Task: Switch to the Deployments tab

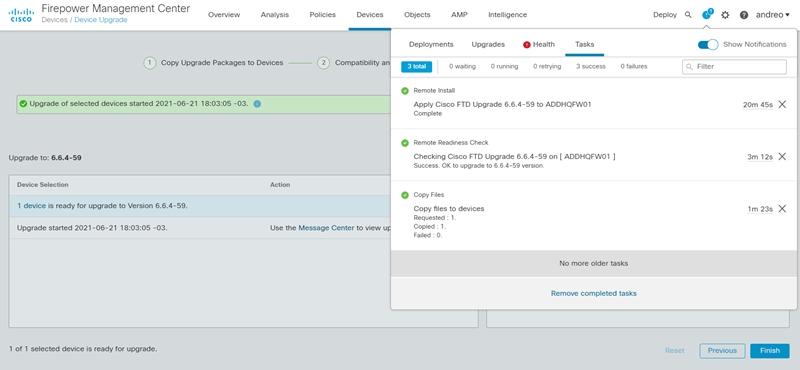Action: [431, 44]
